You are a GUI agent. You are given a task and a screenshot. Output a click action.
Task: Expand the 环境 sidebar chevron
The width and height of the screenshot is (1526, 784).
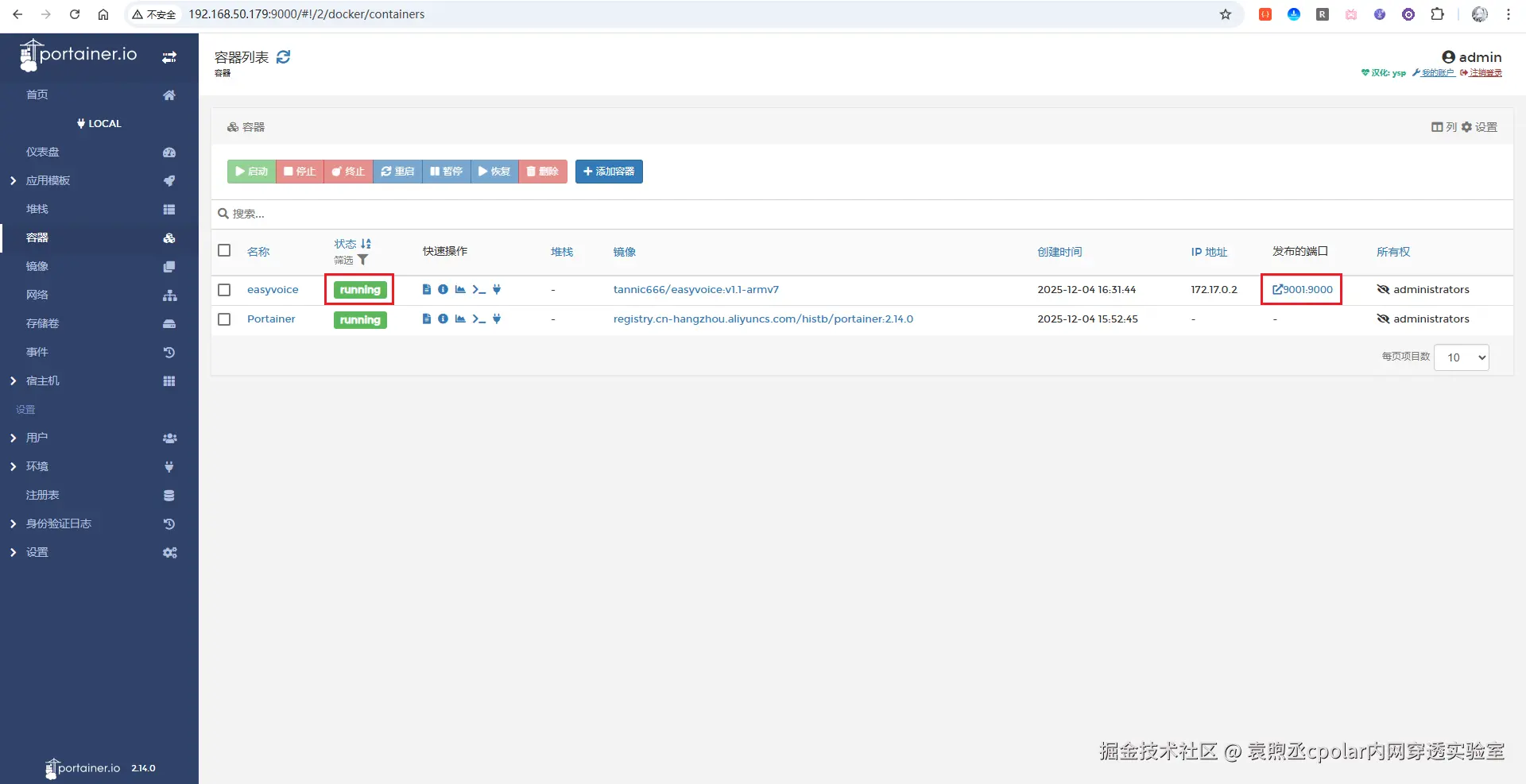pos(13,467)
